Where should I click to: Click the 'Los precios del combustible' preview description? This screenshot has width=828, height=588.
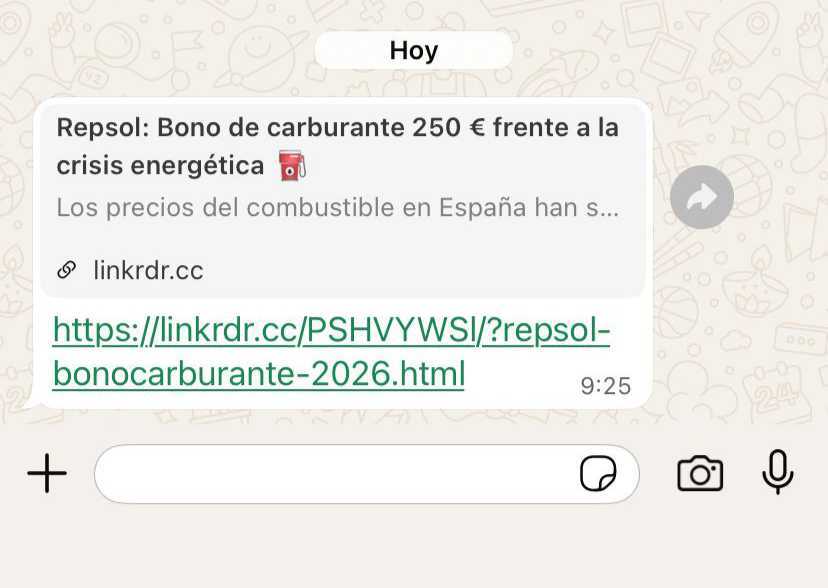337,207
